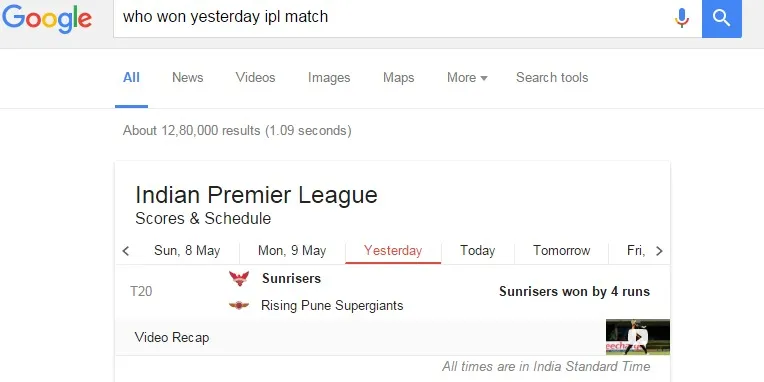
Task: Go to previous dates with left arrow
Action: click(x=126, y=251)
